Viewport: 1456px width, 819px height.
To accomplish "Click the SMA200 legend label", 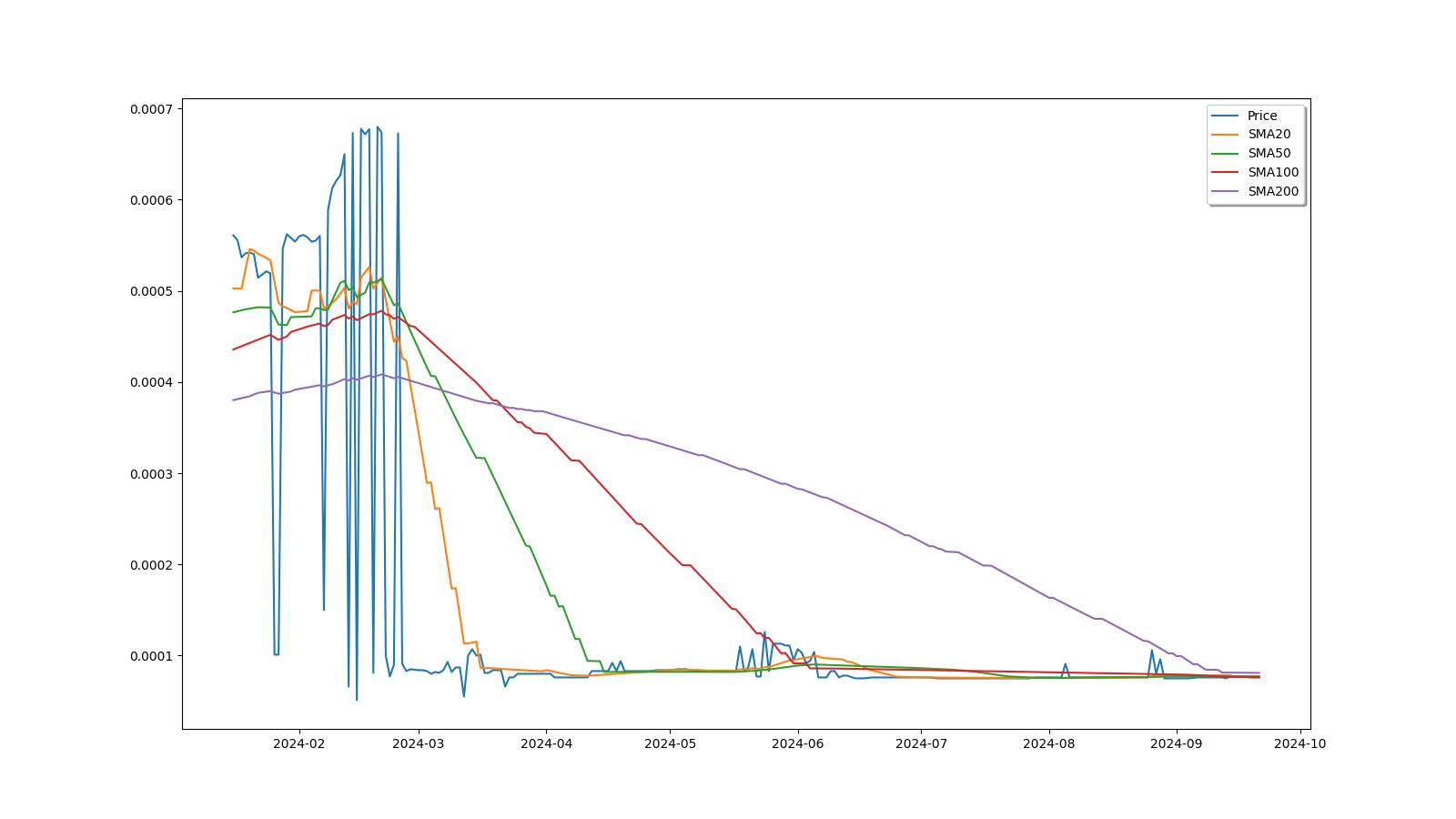I will (x=1273, y=191).
